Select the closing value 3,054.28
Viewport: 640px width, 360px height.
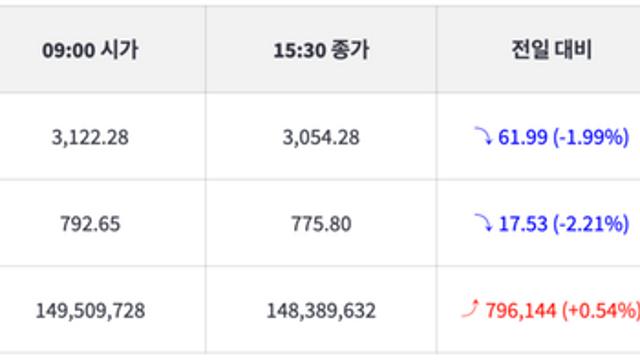point(321,137)
